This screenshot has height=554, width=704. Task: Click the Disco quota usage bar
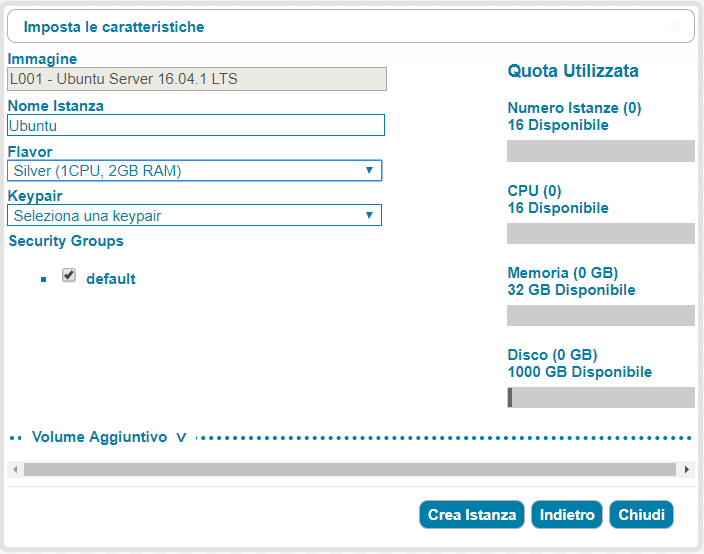601,397
